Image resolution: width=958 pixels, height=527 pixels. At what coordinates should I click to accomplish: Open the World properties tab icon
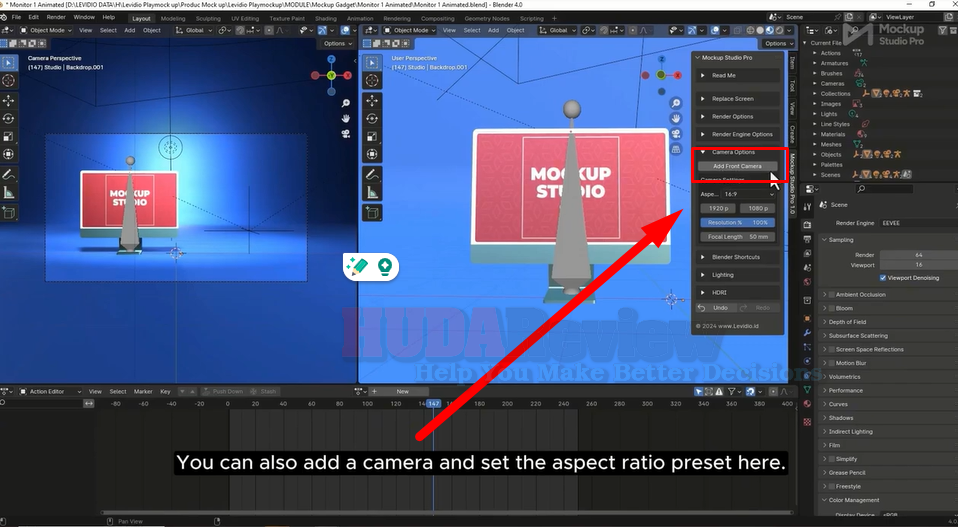coord(807,282)
